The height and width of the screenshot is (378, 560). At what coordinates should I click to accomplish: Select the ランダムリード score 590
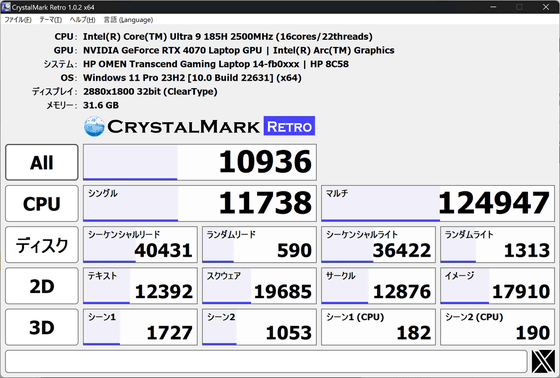259,245
